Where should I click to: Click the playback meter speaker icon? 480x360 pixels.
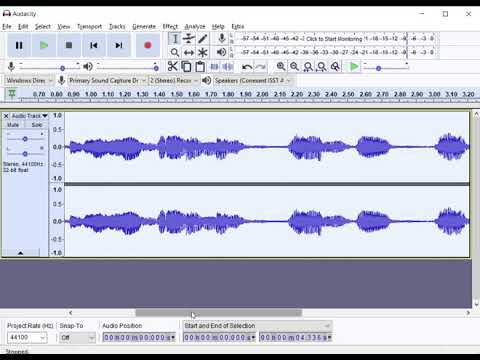tap(221, 52)
